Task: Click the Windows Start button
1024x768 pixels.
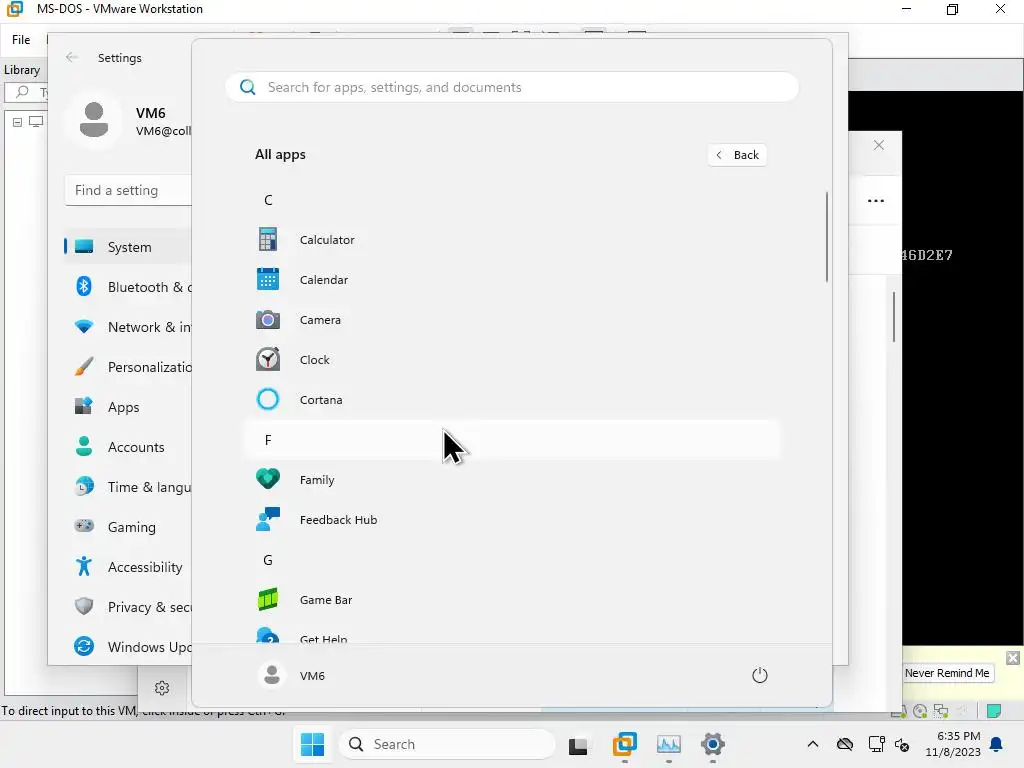Action: point(312,744)
